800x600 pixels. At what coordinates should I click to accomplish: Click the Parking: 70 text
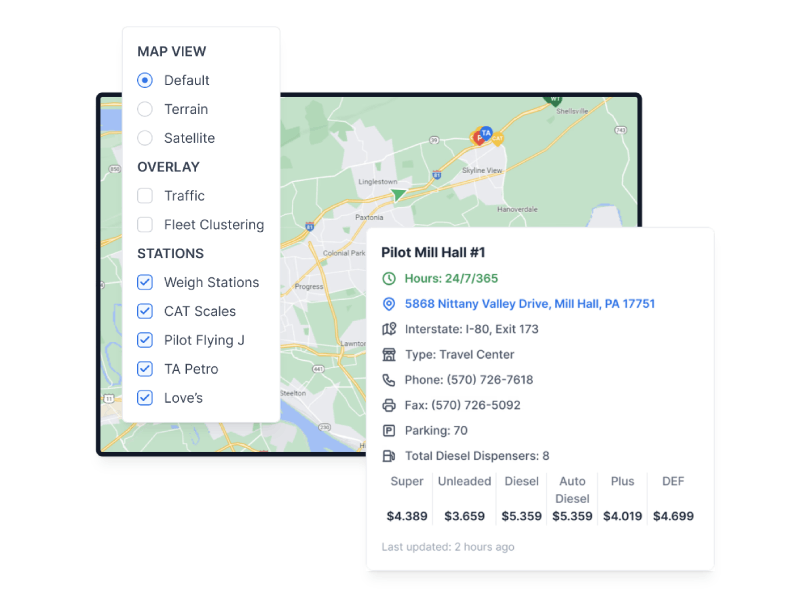pyautogui.click(x=436, y=431)
